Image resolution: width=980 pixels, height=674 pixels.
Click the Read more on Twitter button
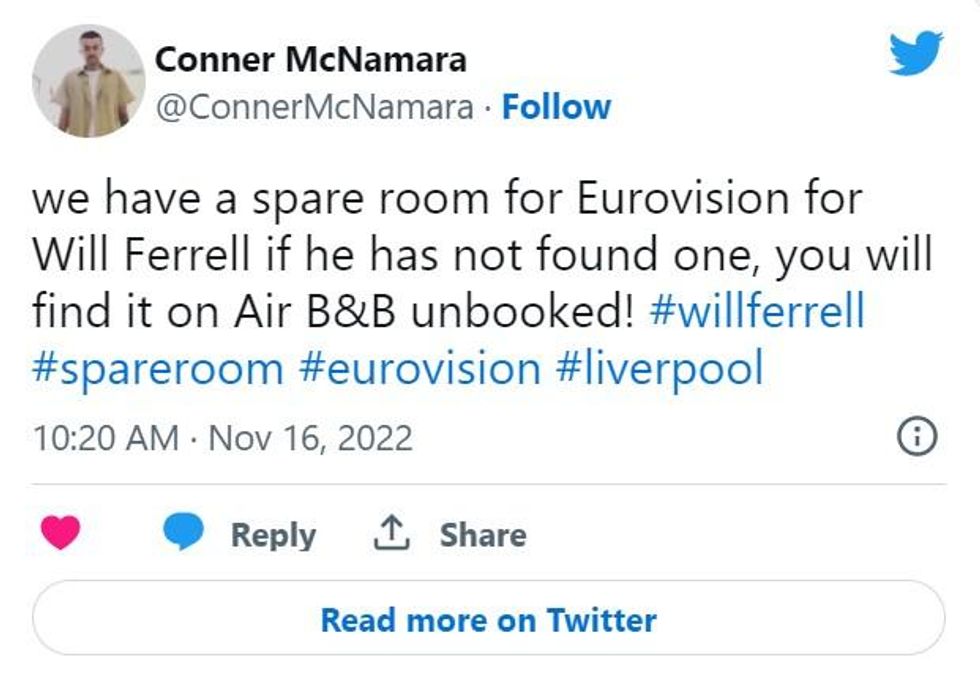(488, 620)
